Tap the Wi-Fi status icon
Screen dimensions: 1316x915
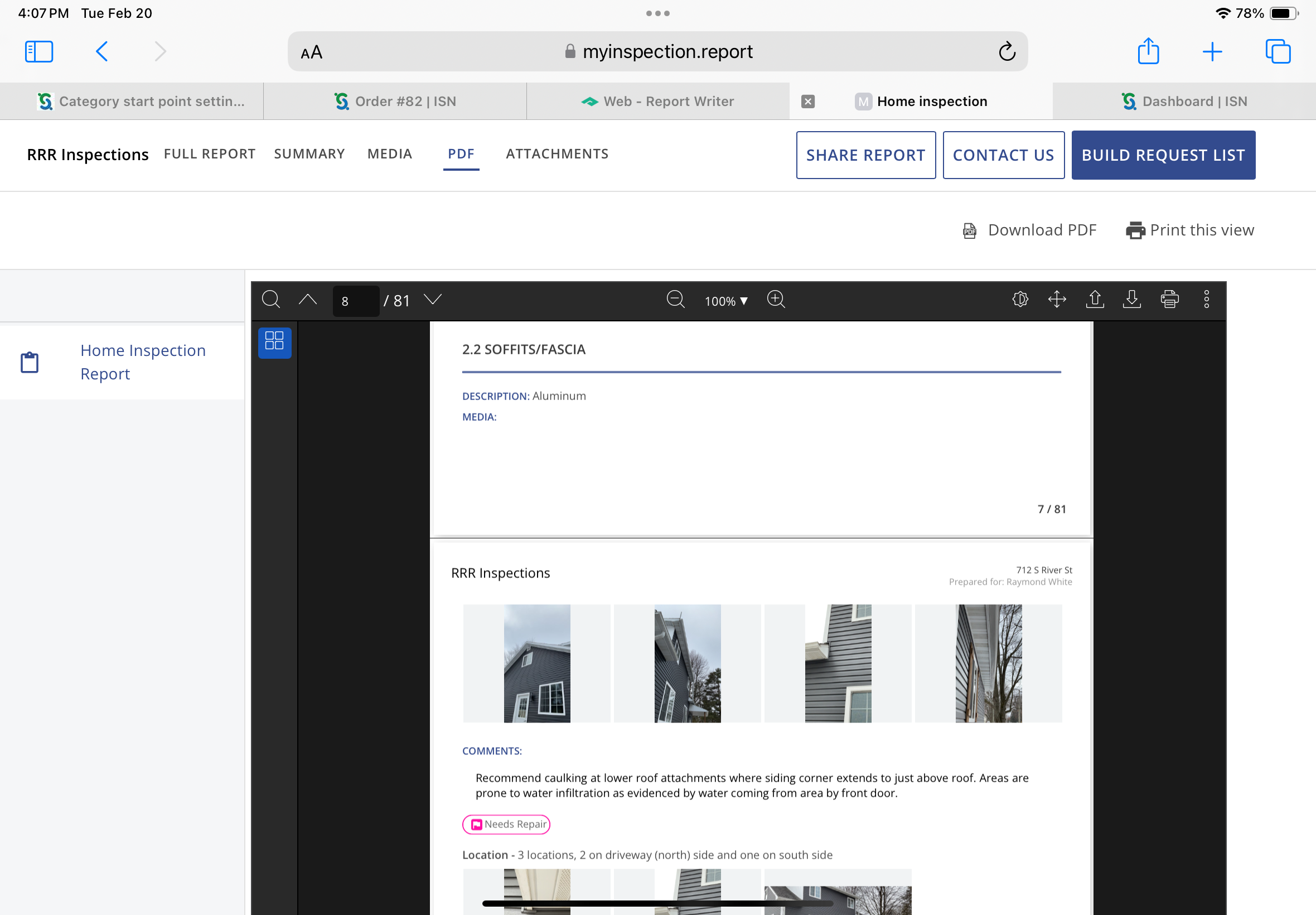[x=1223, y=13]
